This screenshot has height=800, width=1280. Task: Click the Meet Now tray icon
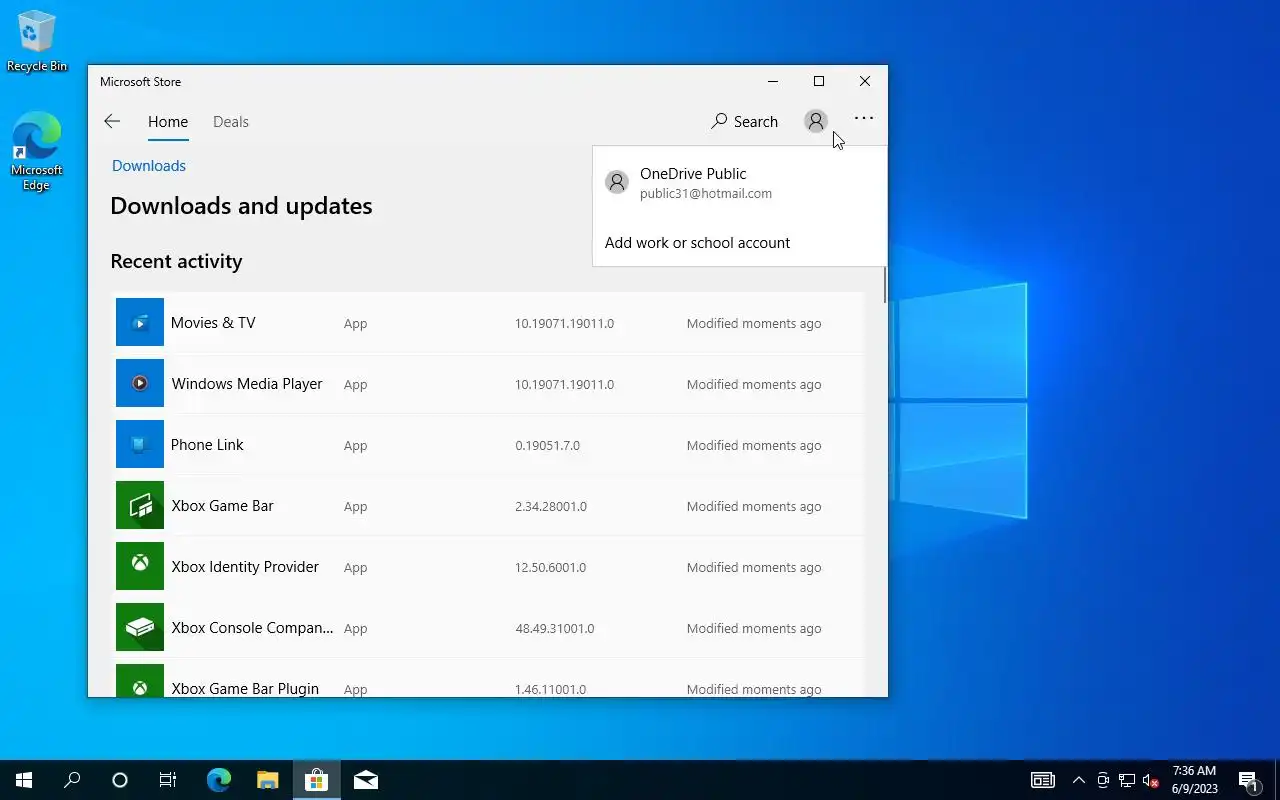pos(1103,780)
